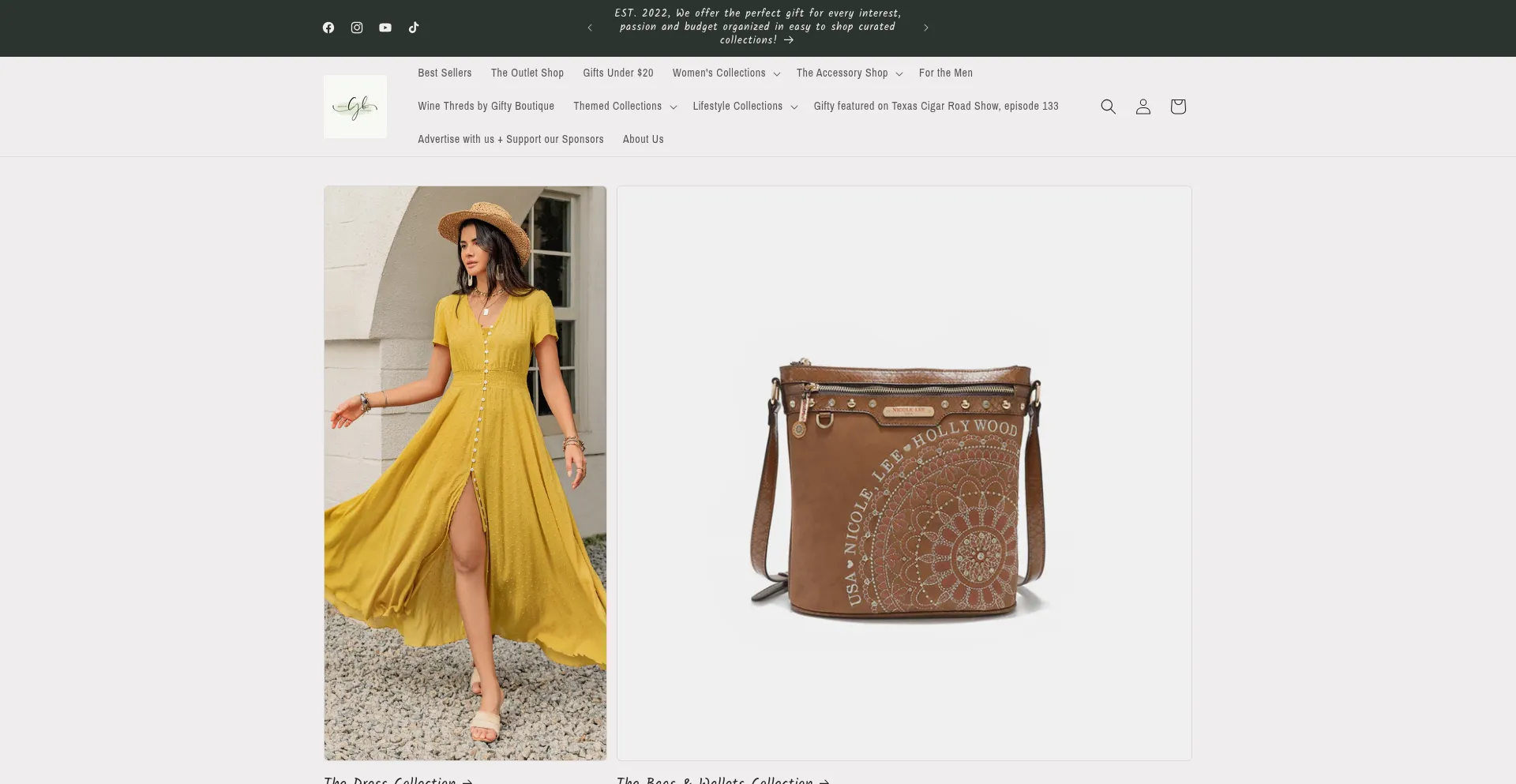This screenshot has height=784, width=1516.
Task: Expand the Themed Collections dropdown
Action: pyautogui.click(x=625, y=106)
